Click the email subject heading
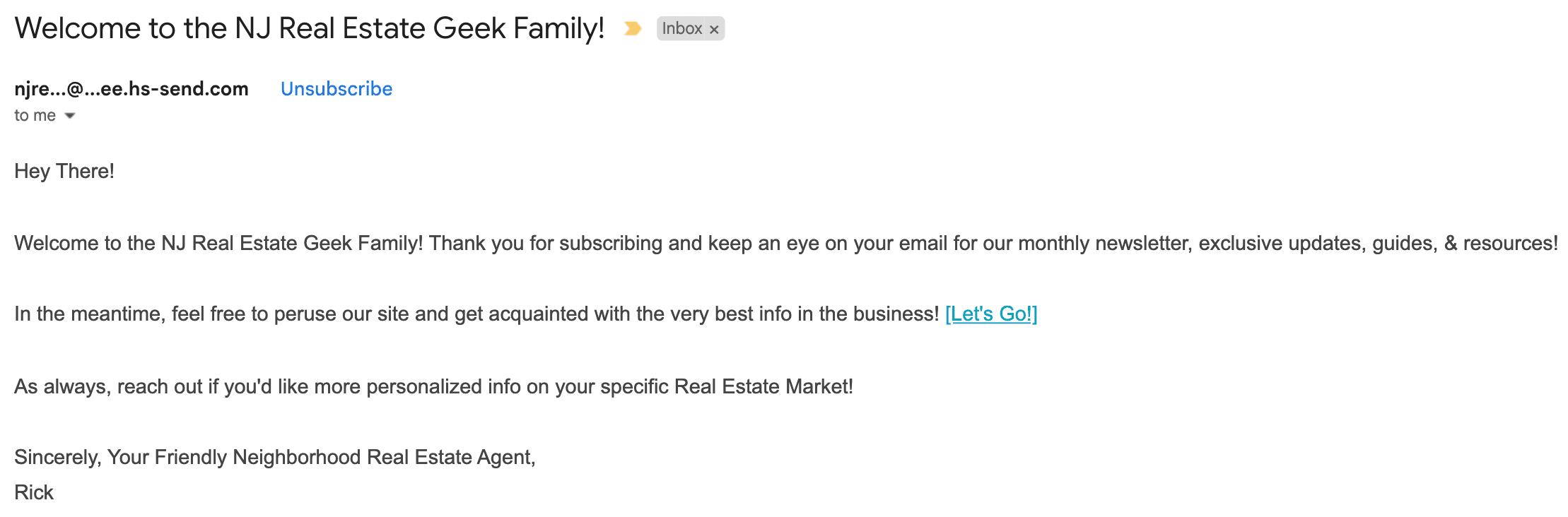 click(310, 29)
